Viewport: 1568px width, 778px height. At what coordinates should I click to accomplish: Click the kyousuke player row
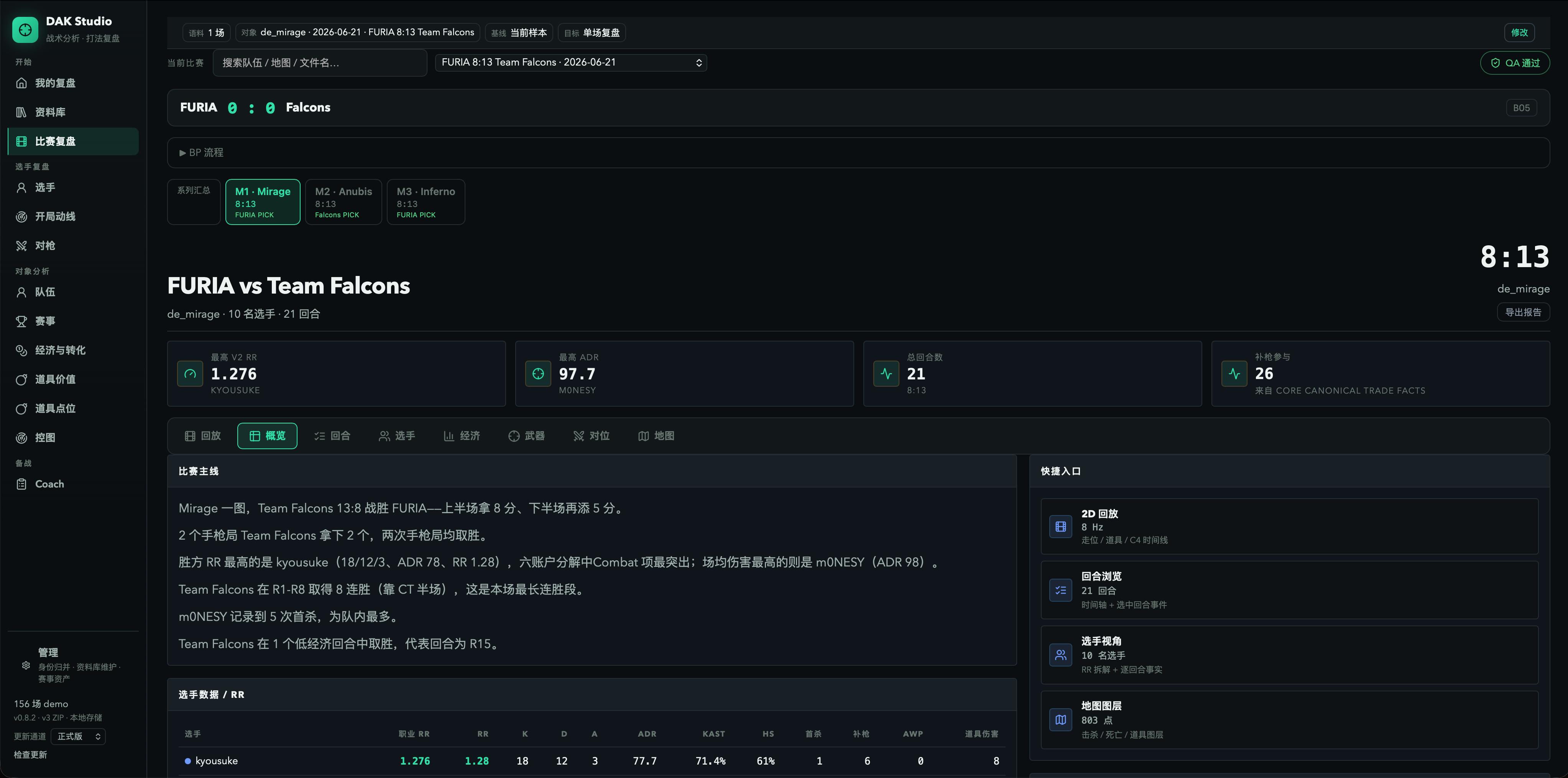(x=592, y=761)
